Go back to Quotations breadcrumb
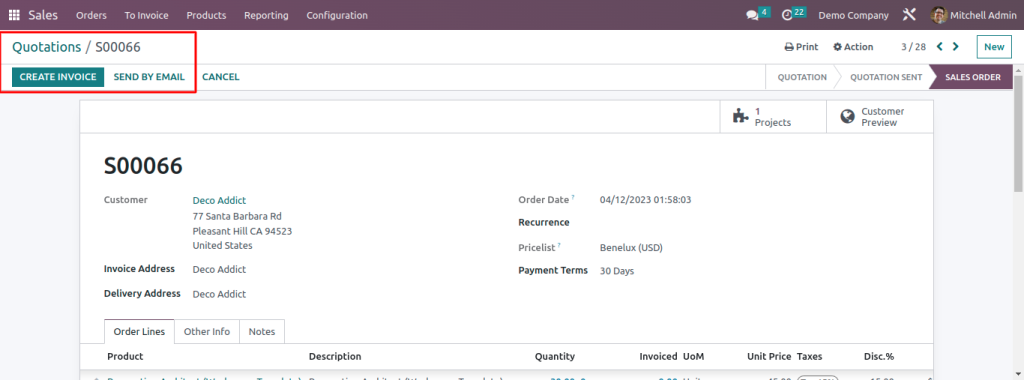This screenshot has height=380, width=1024. click(46, 47)
